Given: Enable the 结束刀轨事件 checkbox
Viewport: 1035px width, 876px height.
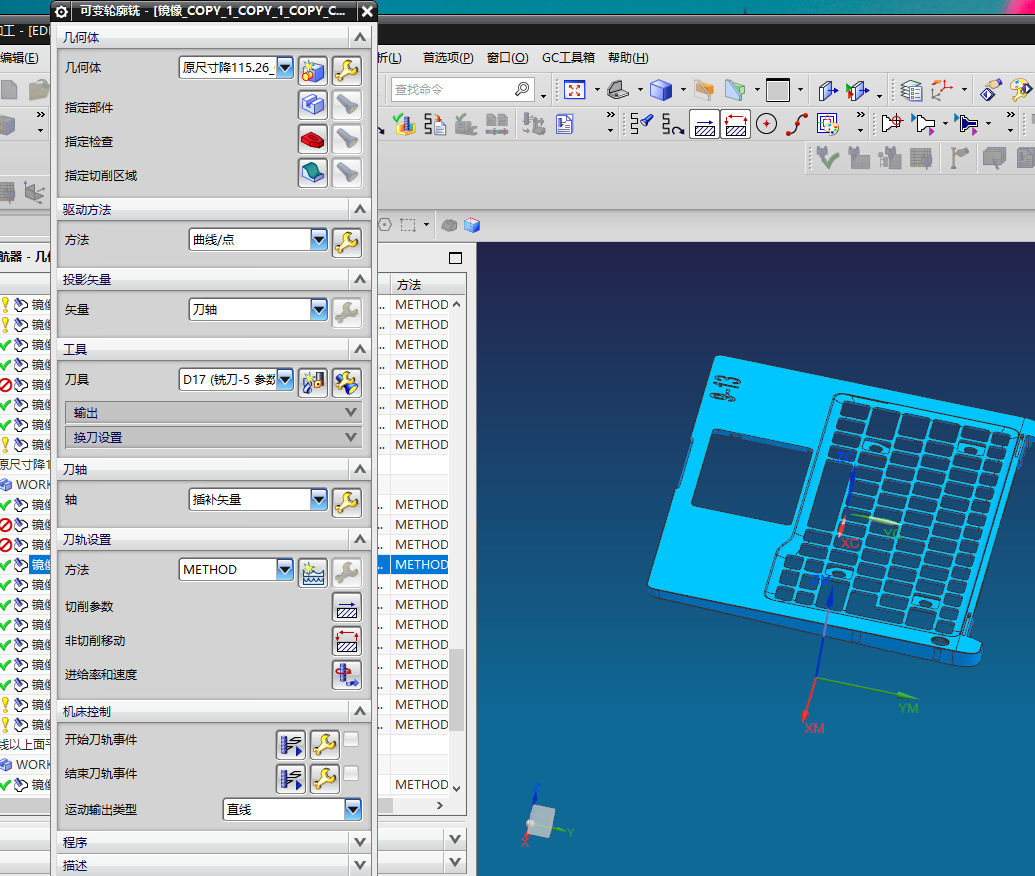Looking at the screenshot, I should [351, 774].
